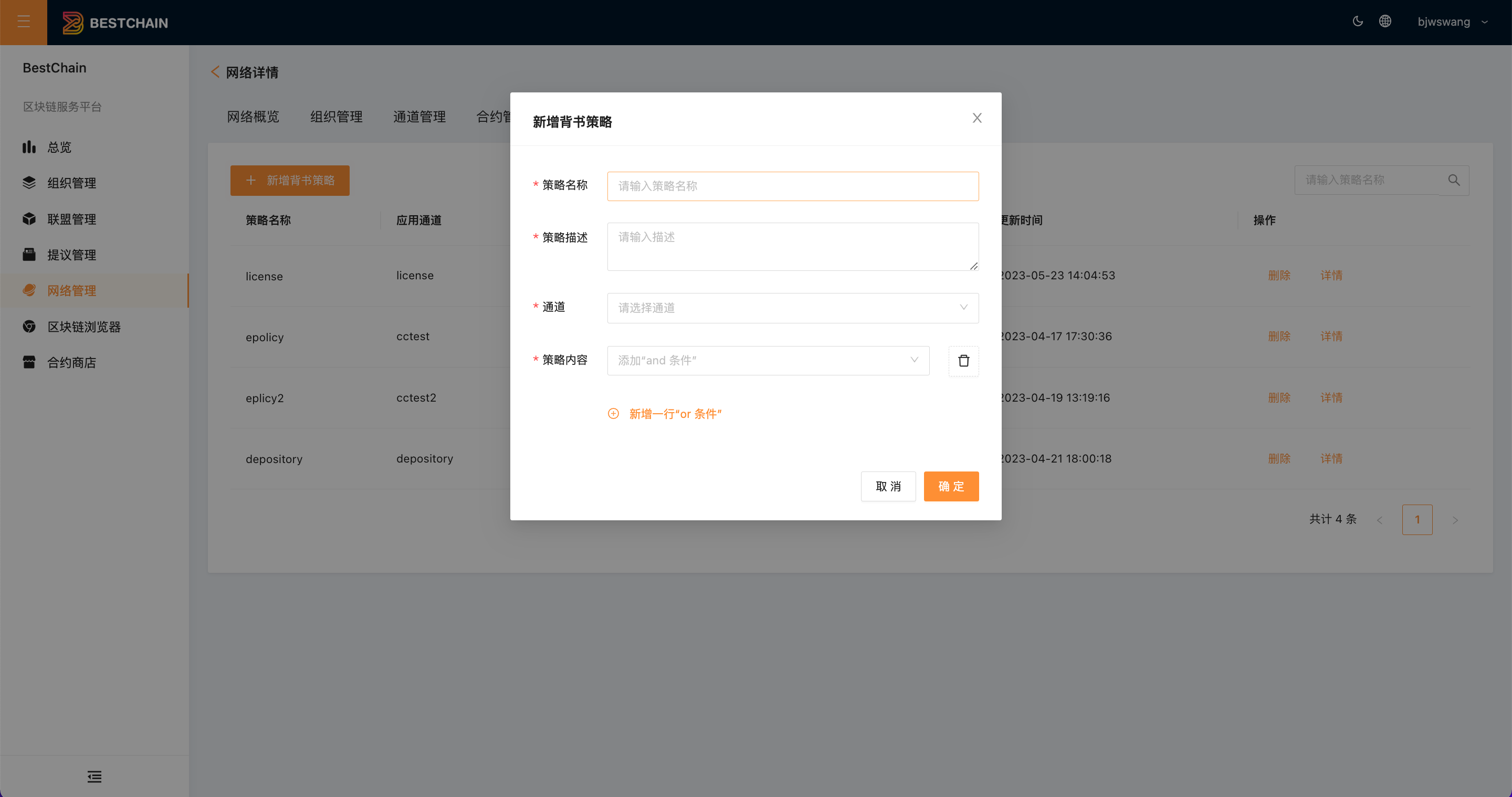Switch to 组织管理 tab
This screenshot has width=1512, height=797.
point(337,117)
